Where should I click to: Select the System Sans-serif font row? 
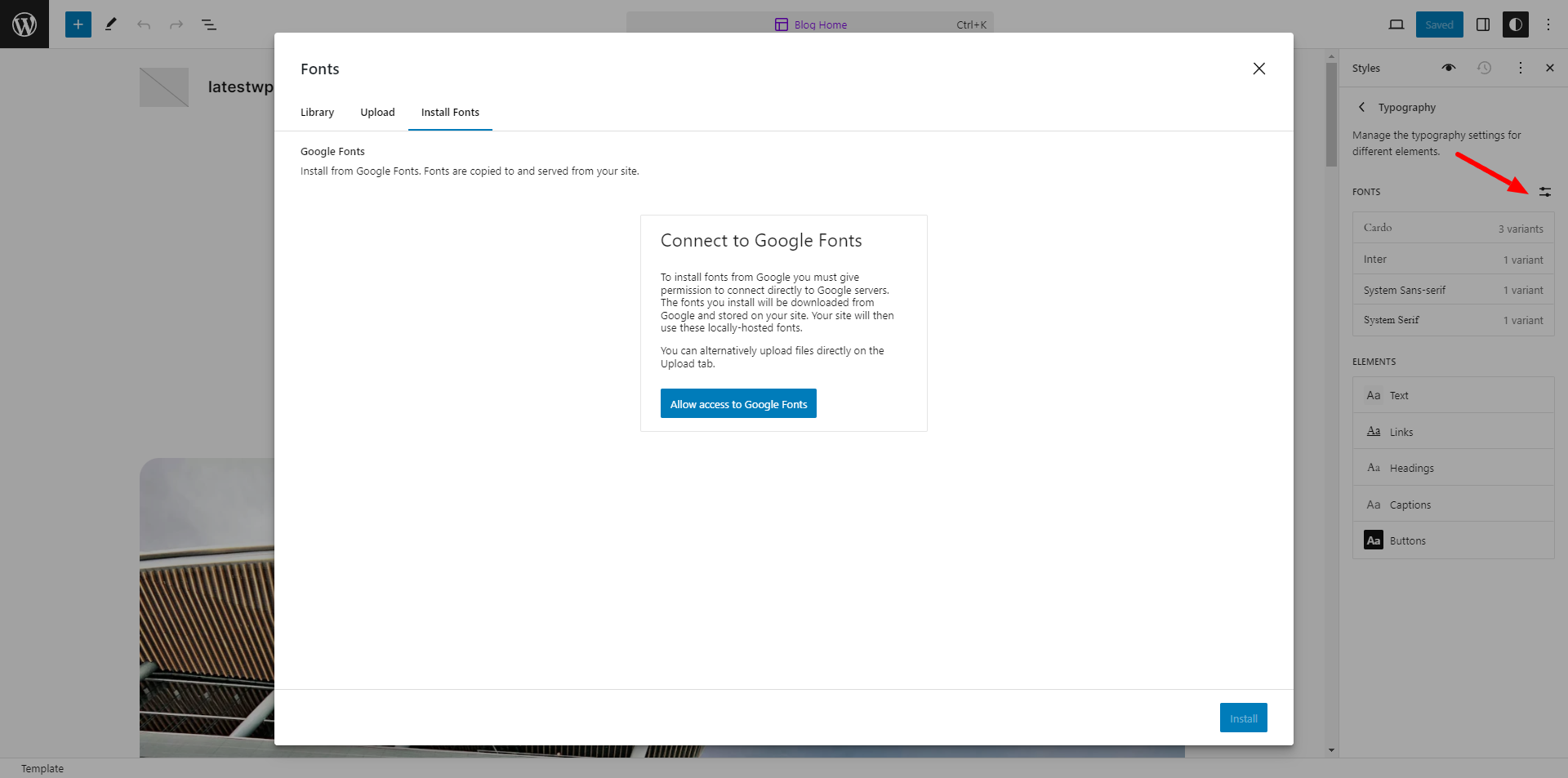tap(1453, 290)
